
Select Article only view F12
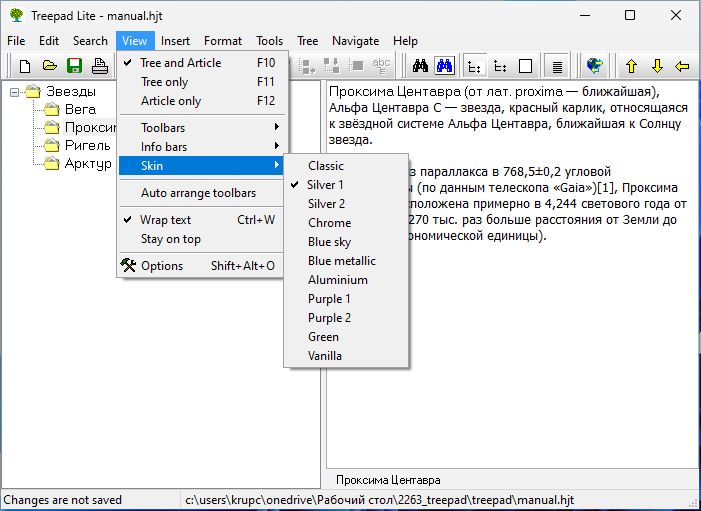coord(202,101)
